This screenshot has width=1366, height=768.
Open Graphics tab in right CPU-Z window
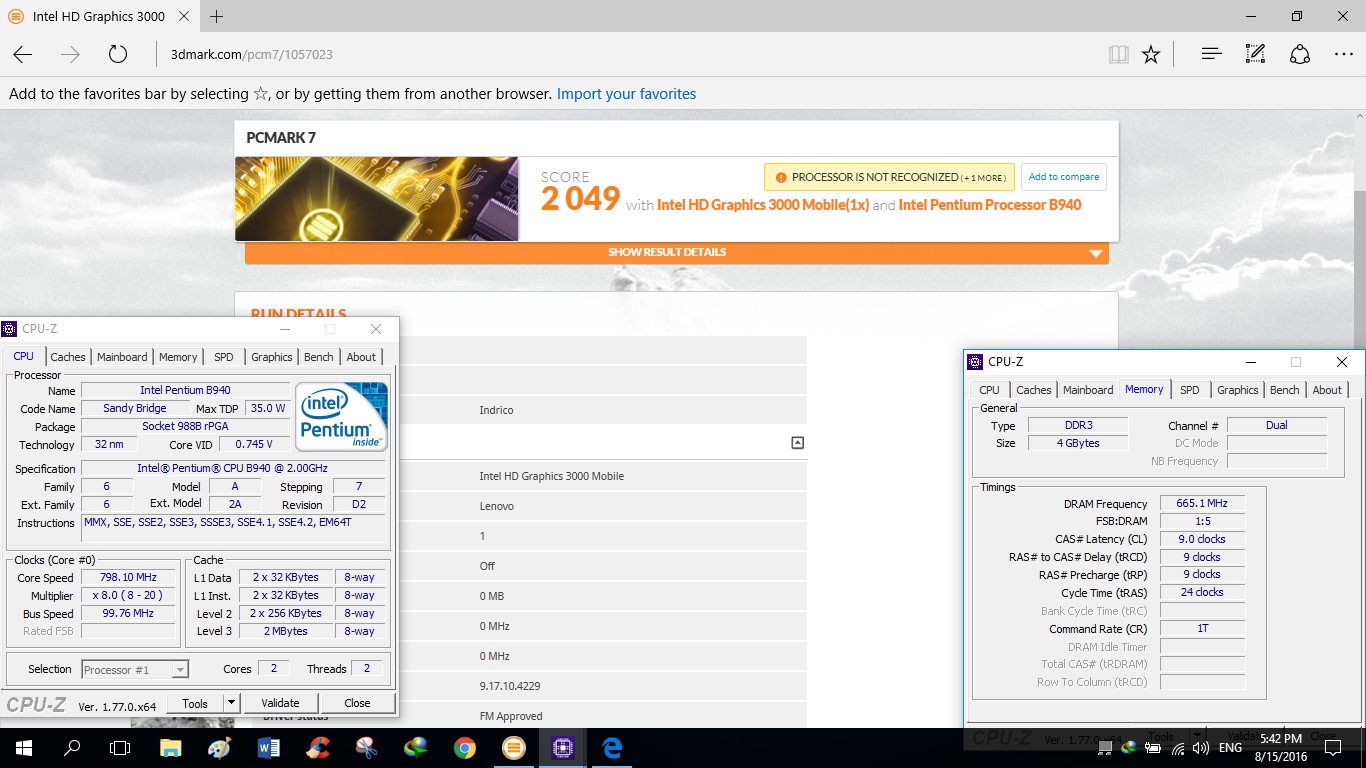[1238, 390]
